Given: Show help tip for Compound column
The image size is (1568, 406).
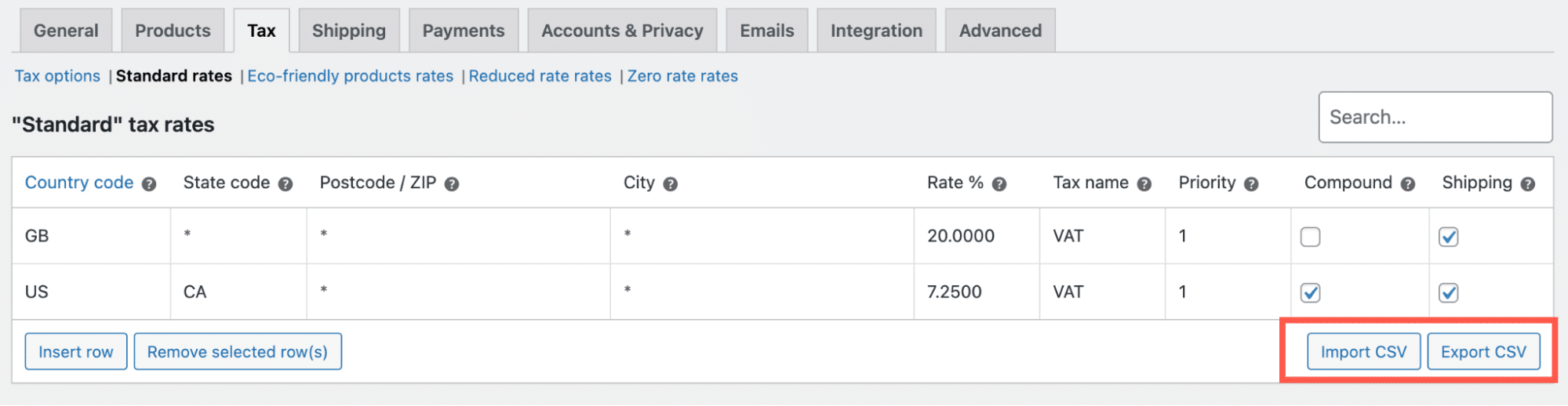Looking at the screenshot, I should click(1408, 184).
